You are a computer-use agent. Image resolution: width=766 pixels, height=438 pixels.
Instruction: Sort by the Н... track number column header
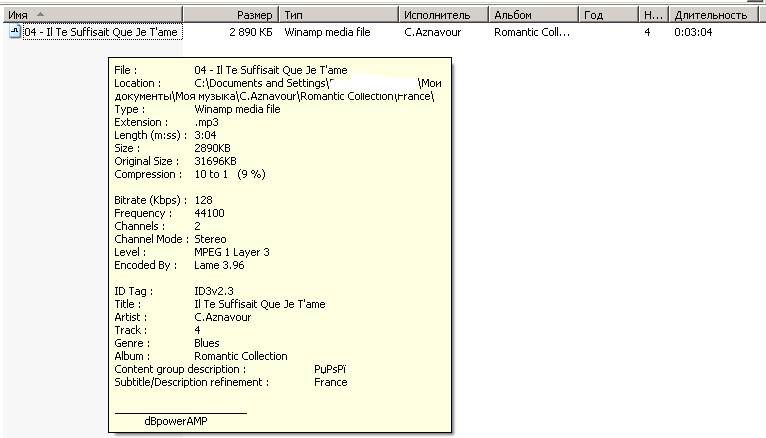click(x=653, y=15)
